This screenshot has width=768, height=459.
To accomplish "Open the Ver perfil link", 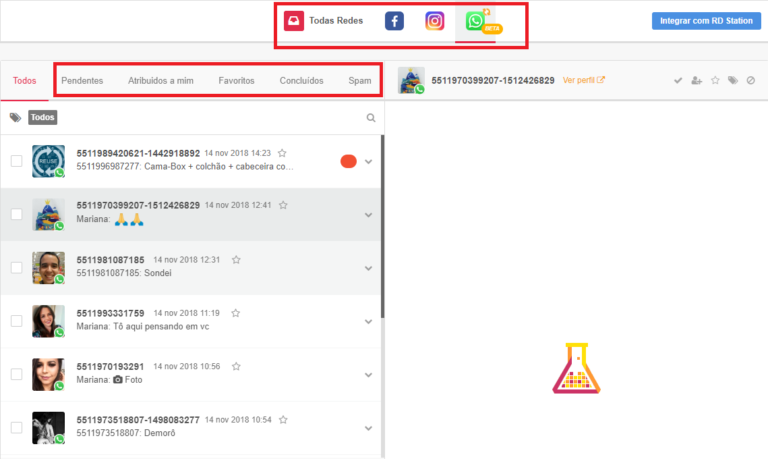I will pyautogui.click(x=583, y=80).
